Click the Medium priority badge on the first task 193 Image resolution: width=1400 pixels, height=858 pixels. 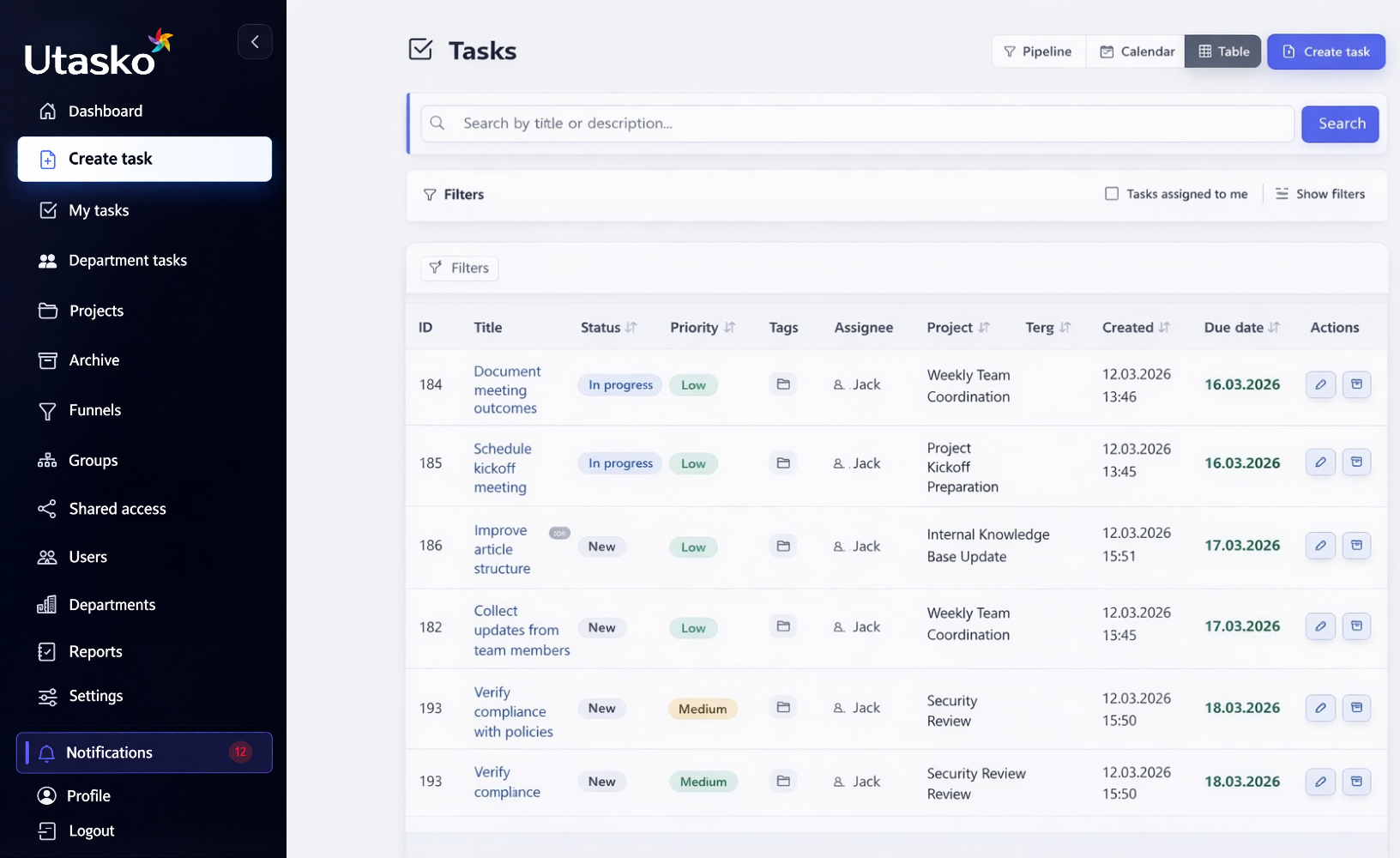(702, 709)
